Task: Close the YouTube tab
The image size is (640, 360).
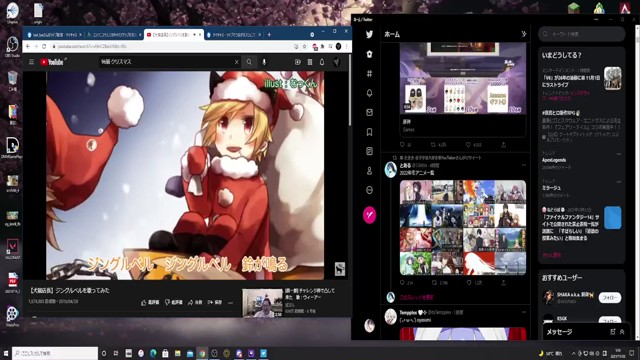Action: click(200, 35)
